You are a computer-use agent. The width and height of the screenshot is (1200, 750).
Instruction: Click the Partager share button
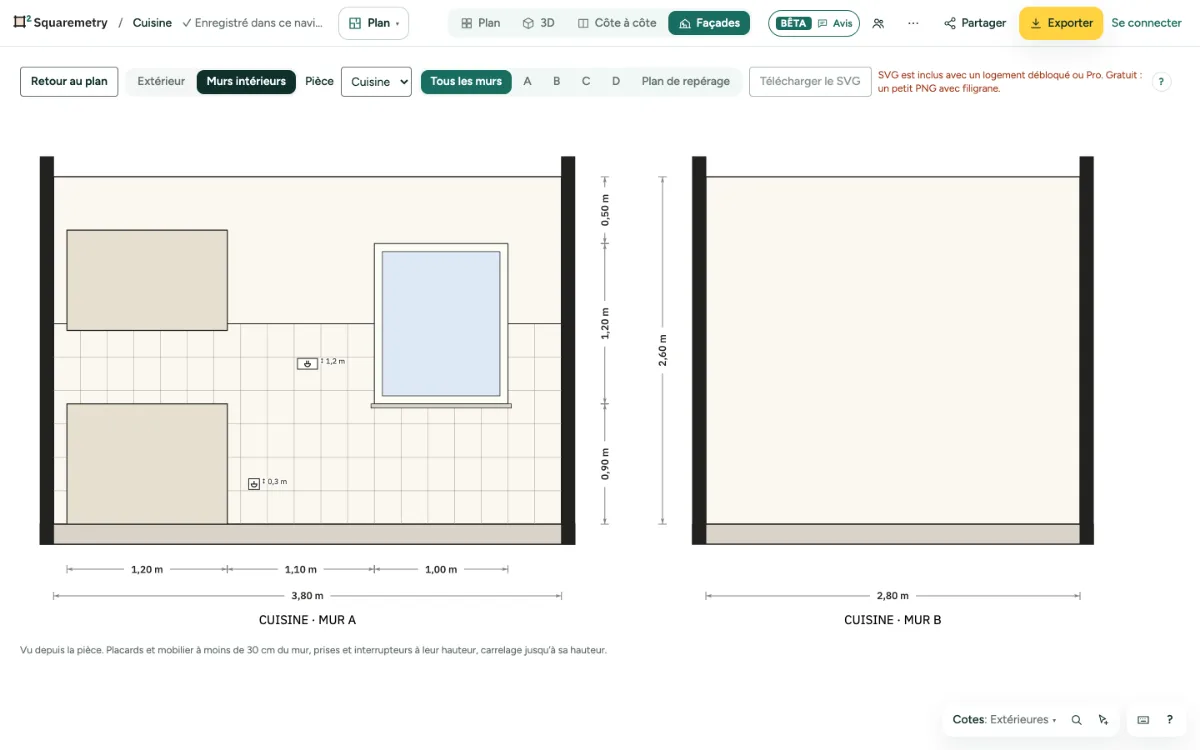click(x=975, y=23)
